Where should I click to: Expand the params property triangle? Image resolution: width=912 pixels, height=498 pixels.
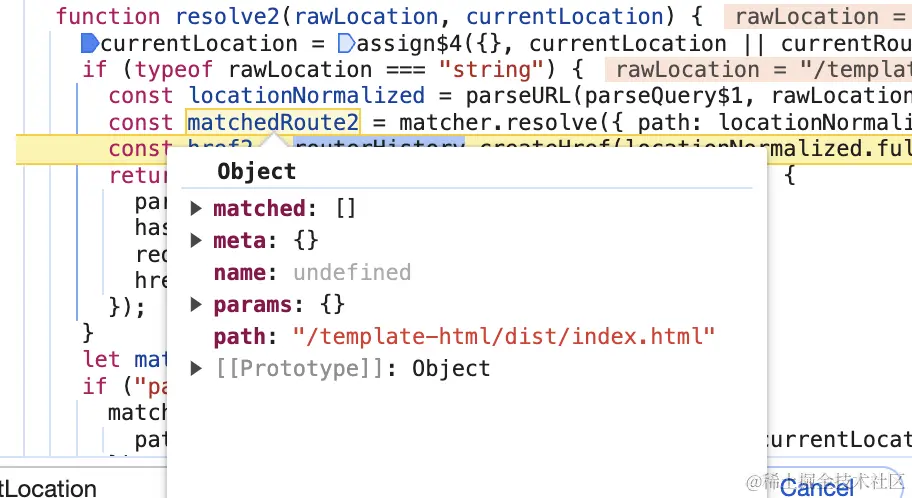[x=196, y=305]
